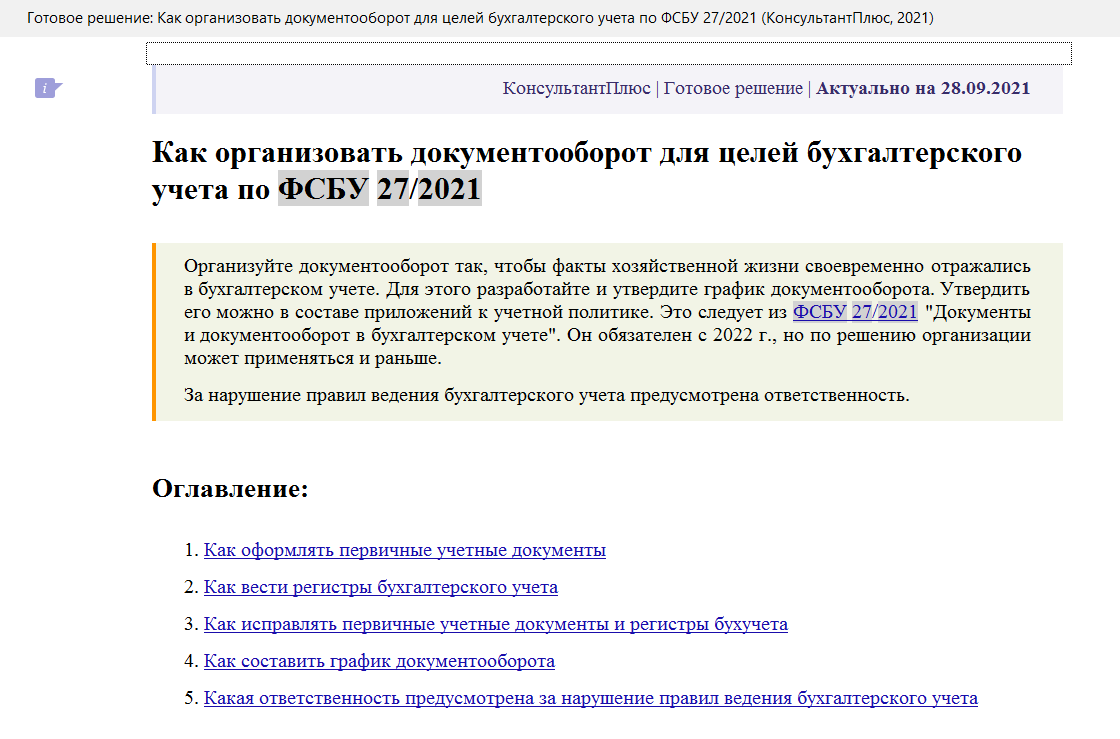Screen dimensions: 1120x739
Task: Click the window title Готовое решение text
Action: pyautogui.click(x=480, y=18)
